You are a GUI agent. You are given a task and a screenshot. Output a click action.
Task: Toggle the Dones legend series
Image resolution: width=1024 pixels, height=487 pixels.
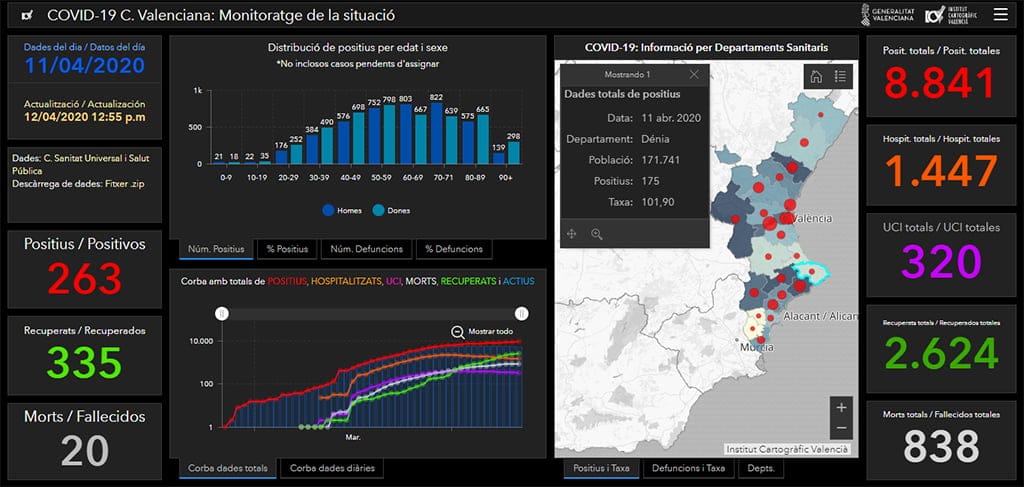click(x=392, y=210)
